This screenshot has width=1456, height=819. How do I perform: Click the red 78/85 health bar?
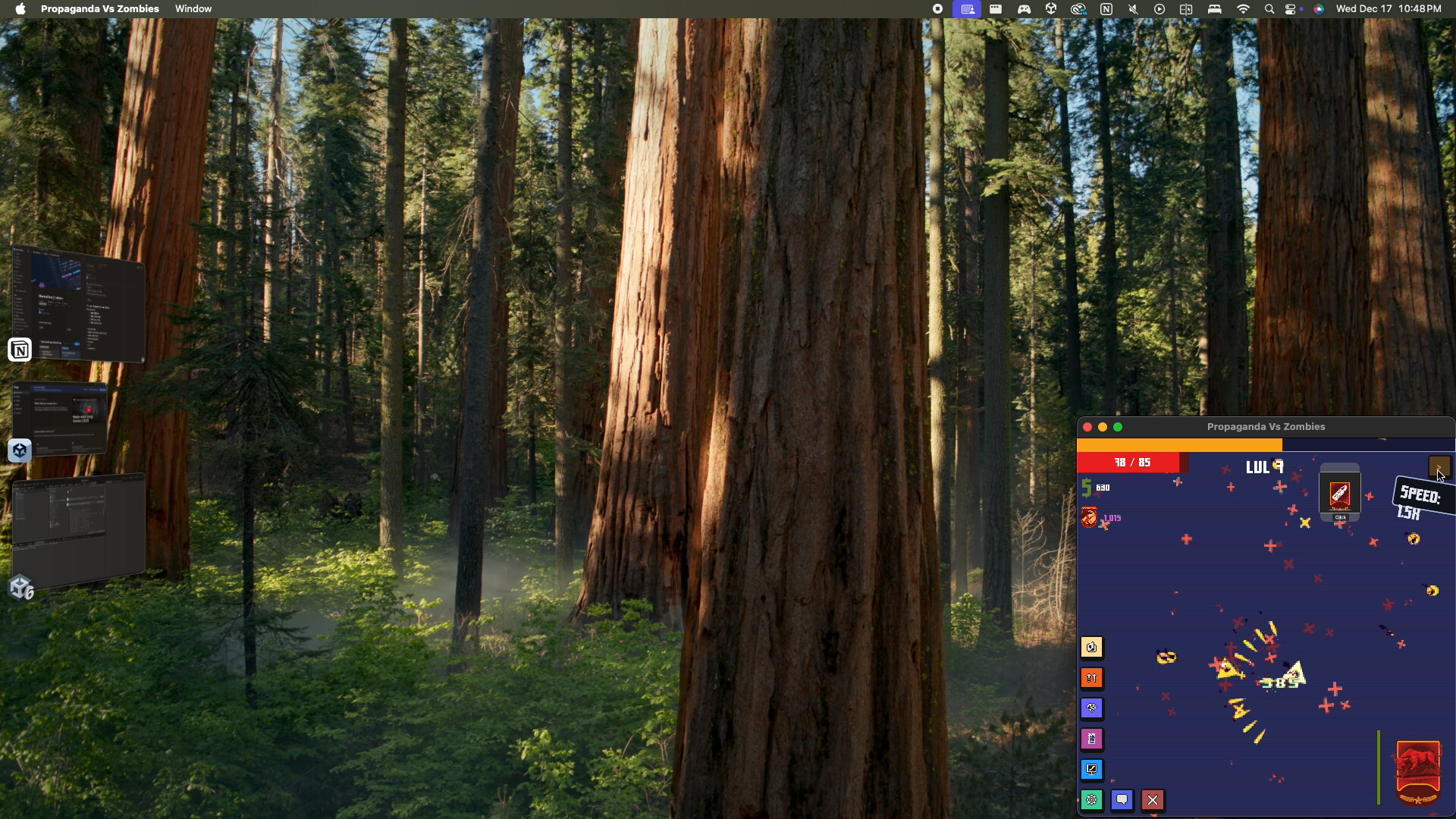click(x=1131, y=463)
